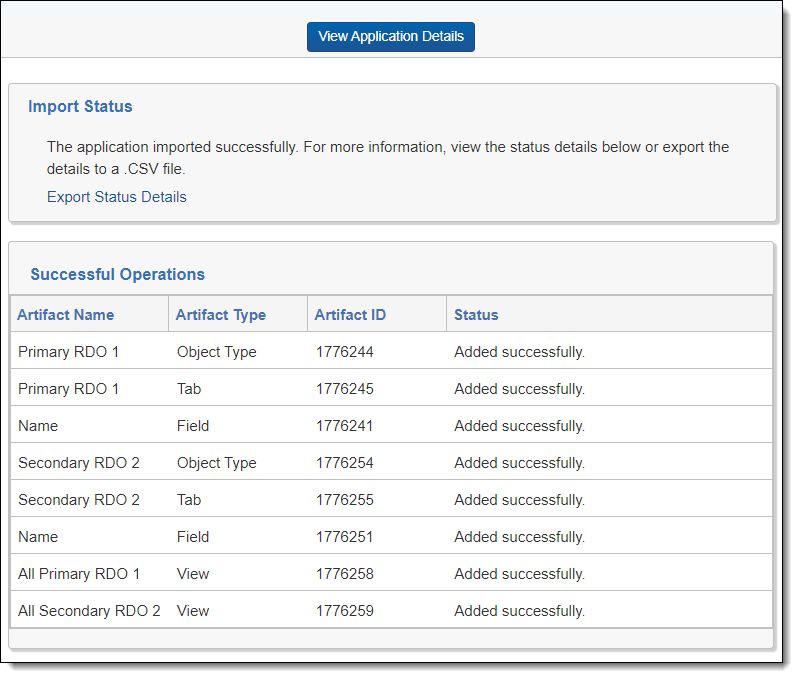This screenshot has height=678, width=798.
Task: Select the Artifact Name column header
Action: (66, 315)
